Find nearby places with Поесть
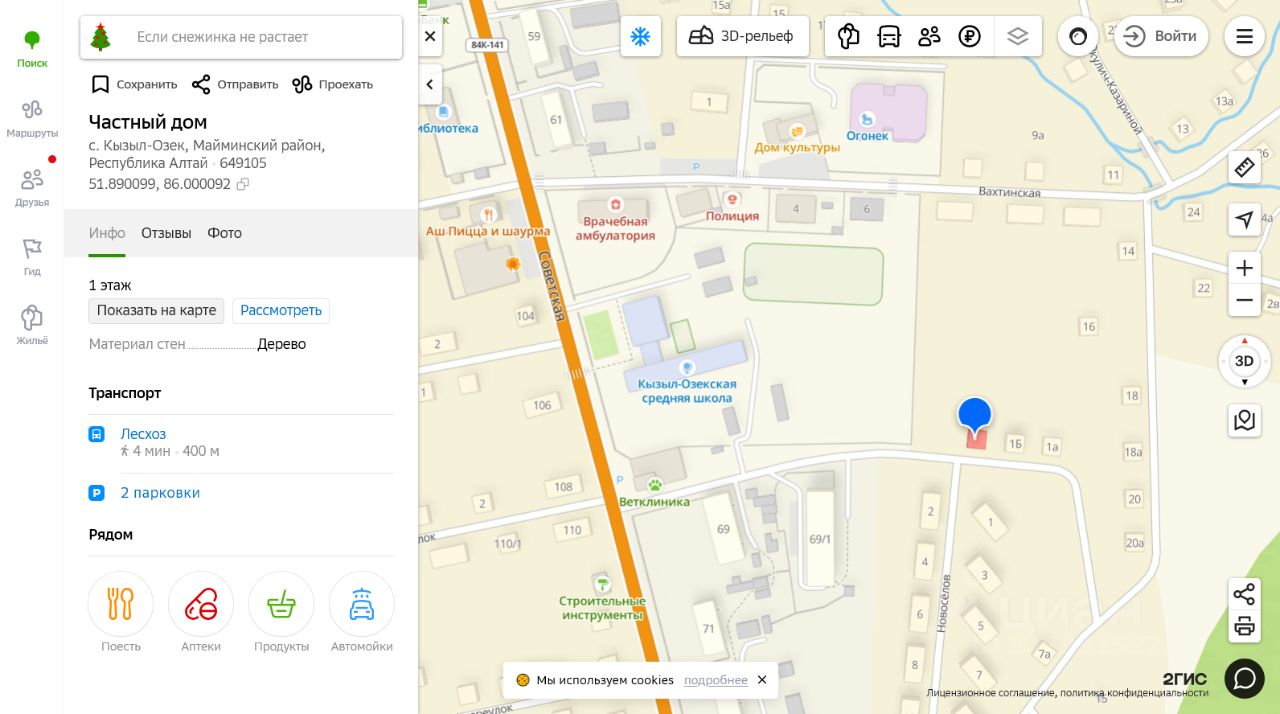 (x=121, y=613)
